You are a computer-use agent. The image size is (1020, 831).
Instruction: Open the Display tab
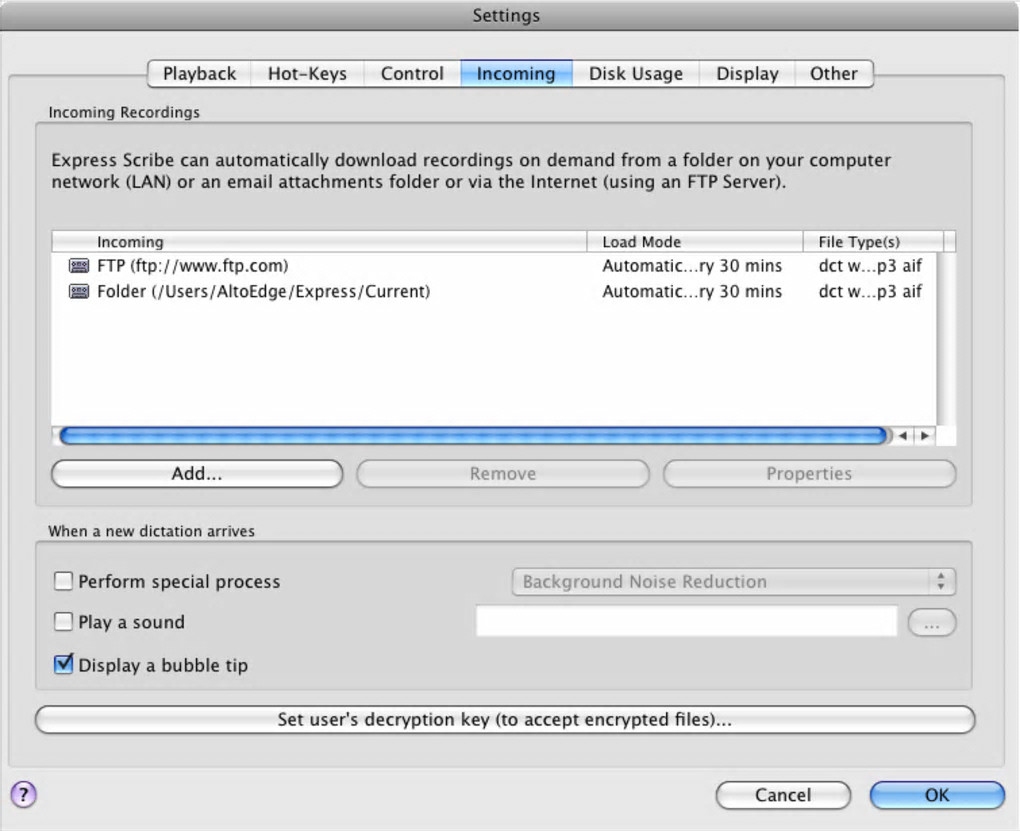pyautogui.click(x=747, y=74)
